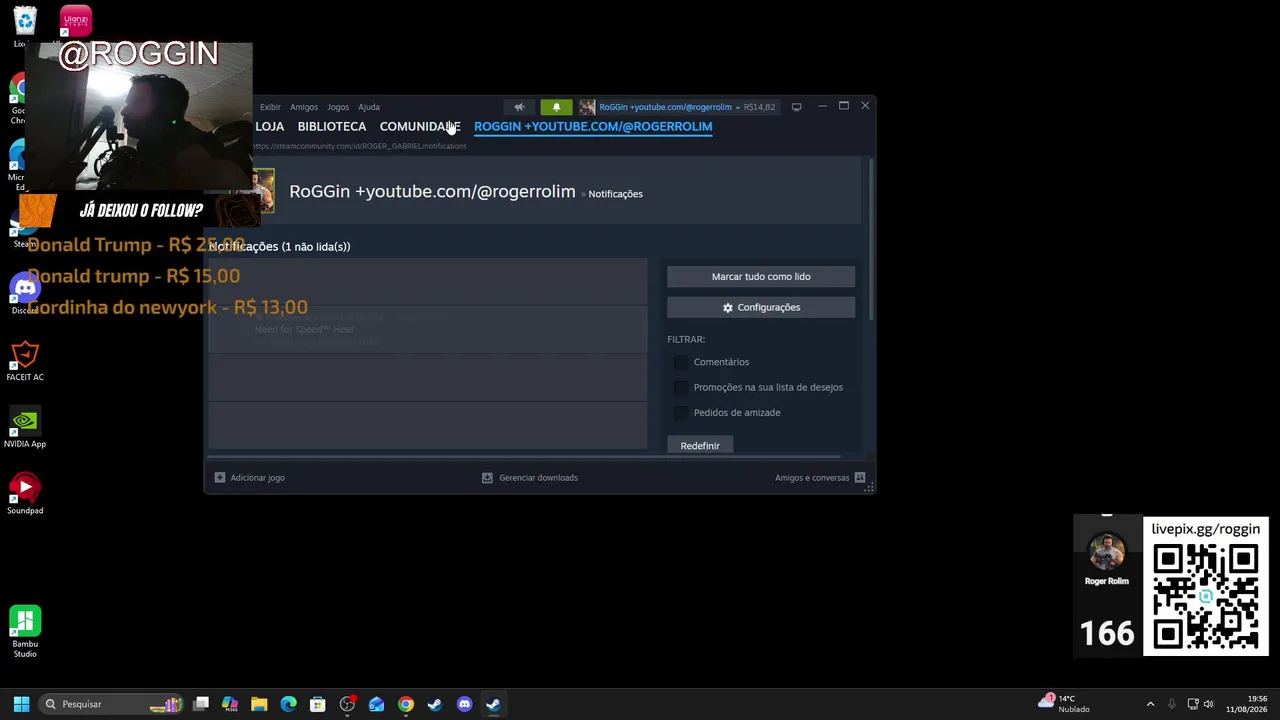
Task: Show hidden icons in system tray
Action: pos(1150,704)
